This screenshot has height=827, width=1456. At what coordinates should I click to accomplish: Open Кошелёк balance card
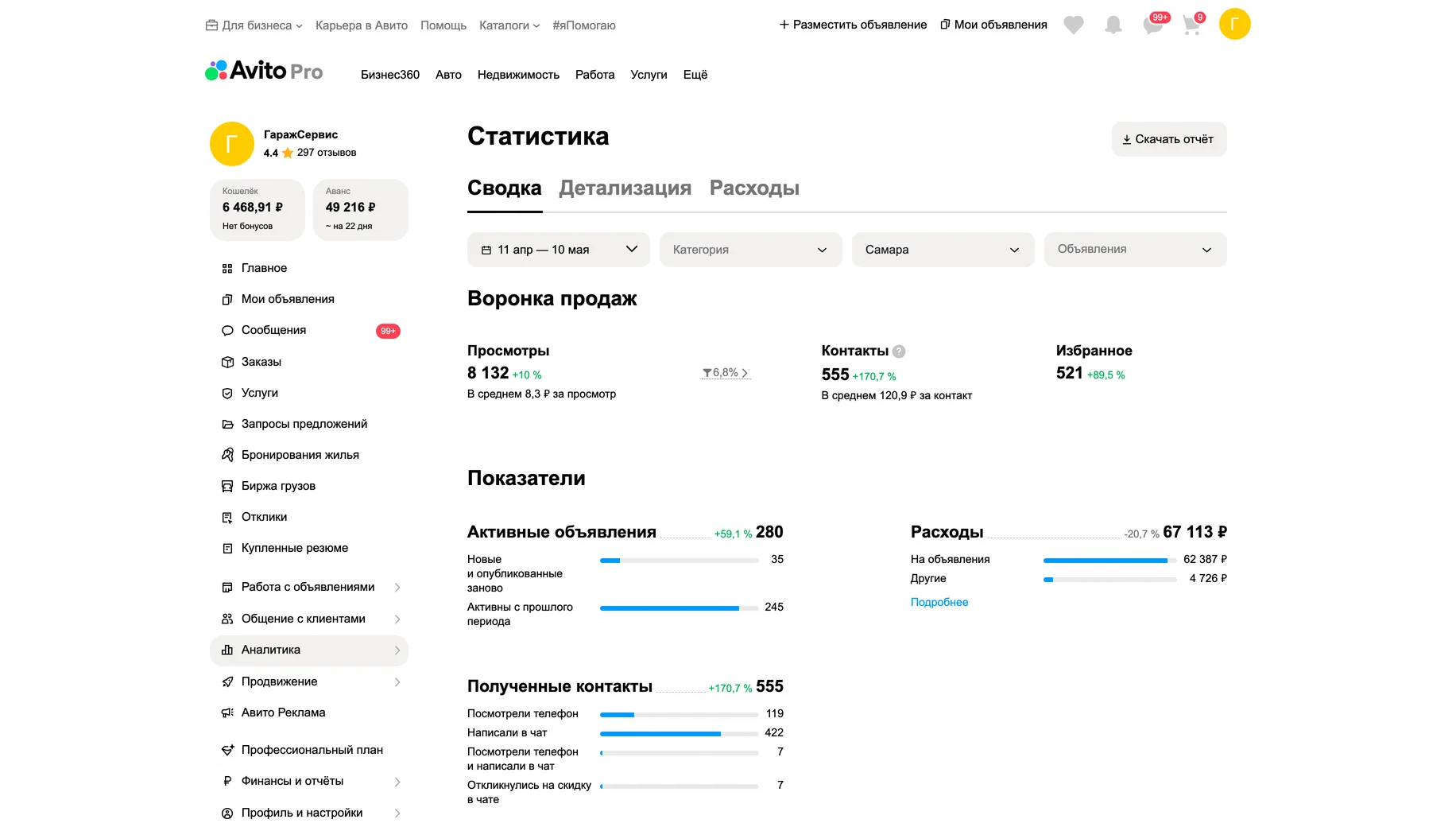click(x=258, y=210)
